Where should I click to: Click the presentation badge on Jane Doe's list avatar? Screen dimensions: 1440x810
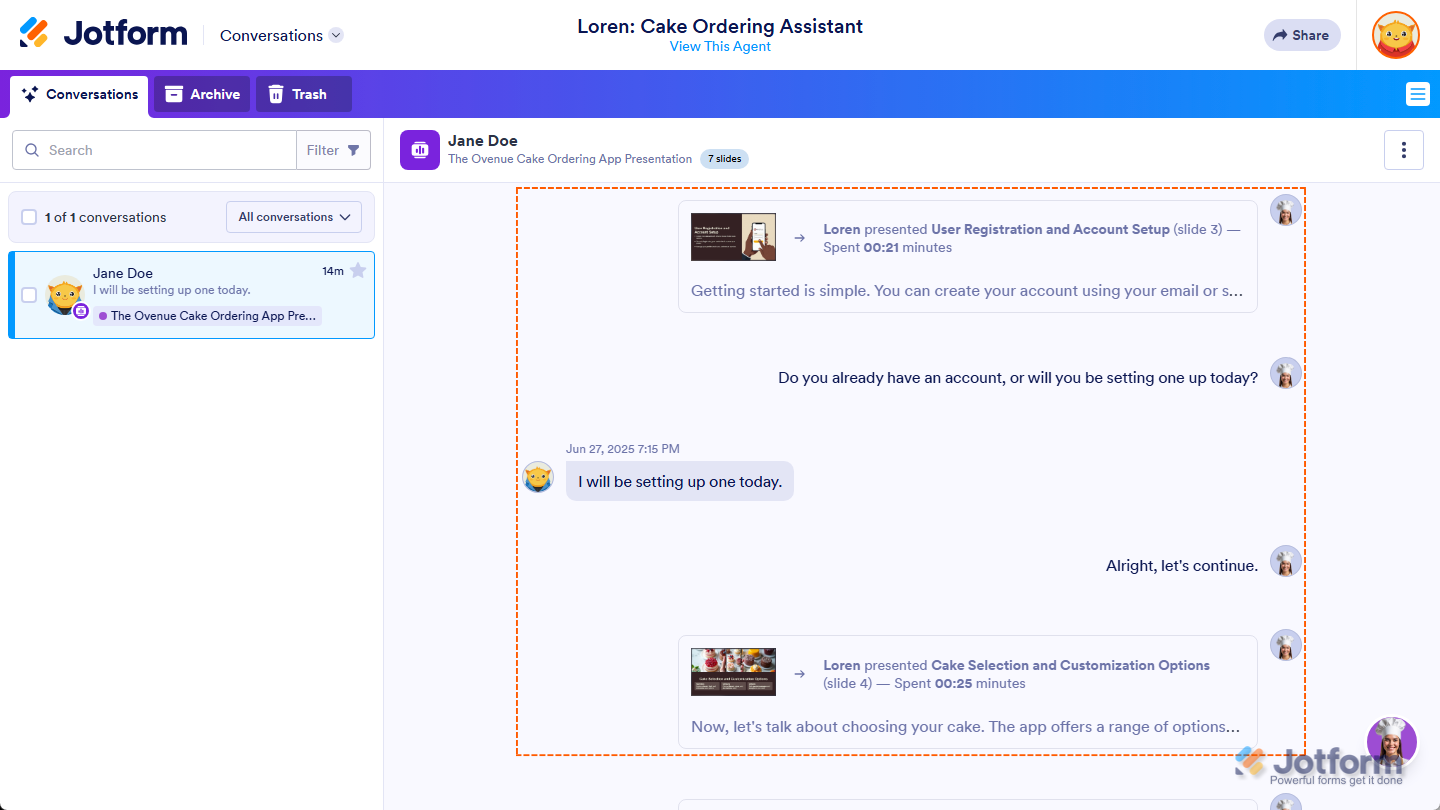[81, 311]
